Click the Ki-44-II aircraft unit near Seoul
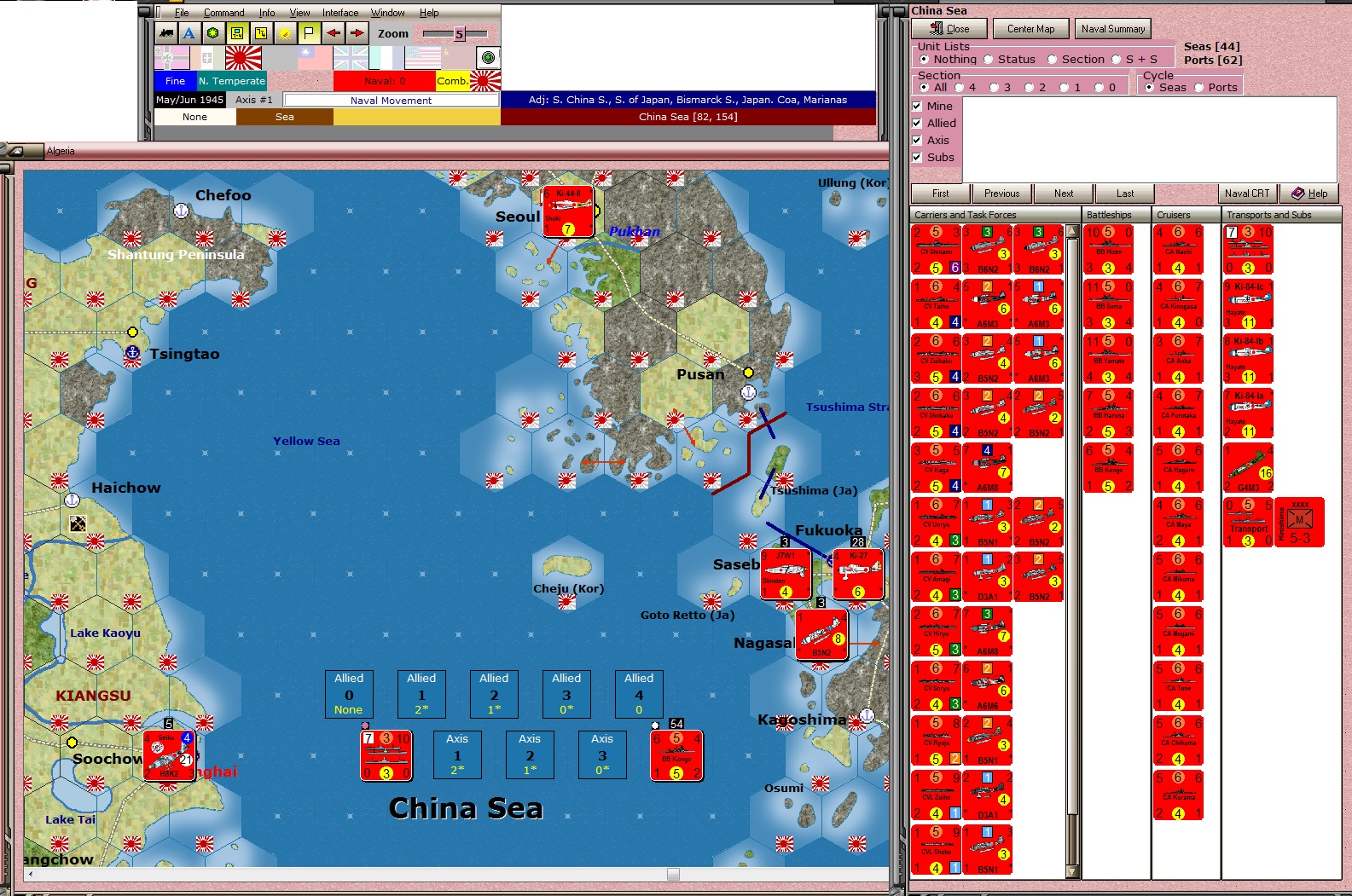 (568, 211)
